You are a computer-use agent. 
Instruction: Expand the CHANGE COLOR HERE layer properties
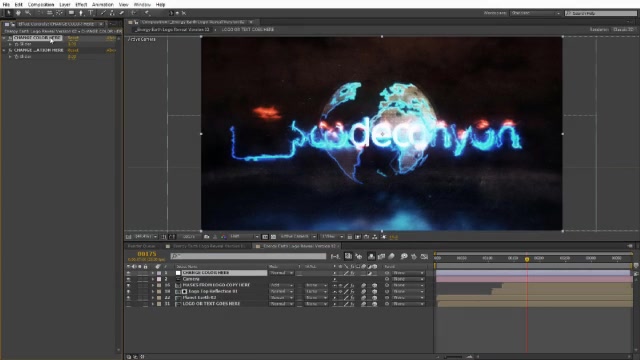click(x=153, y=273)
